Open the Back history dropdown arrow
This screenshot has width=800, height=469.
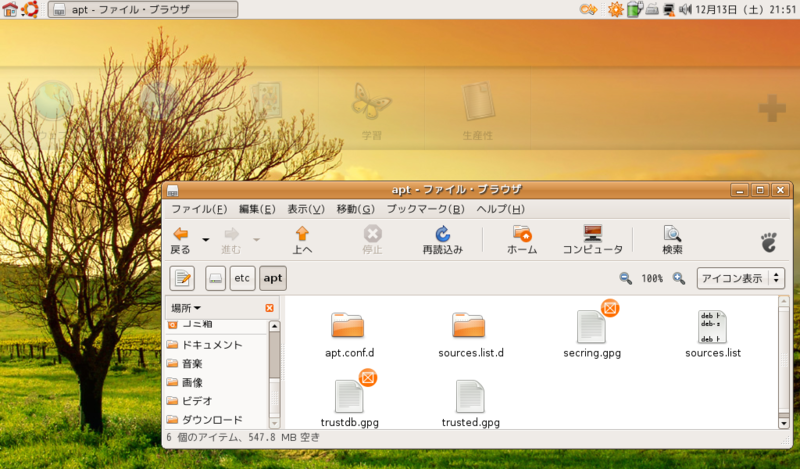click(x=206, y=239)
